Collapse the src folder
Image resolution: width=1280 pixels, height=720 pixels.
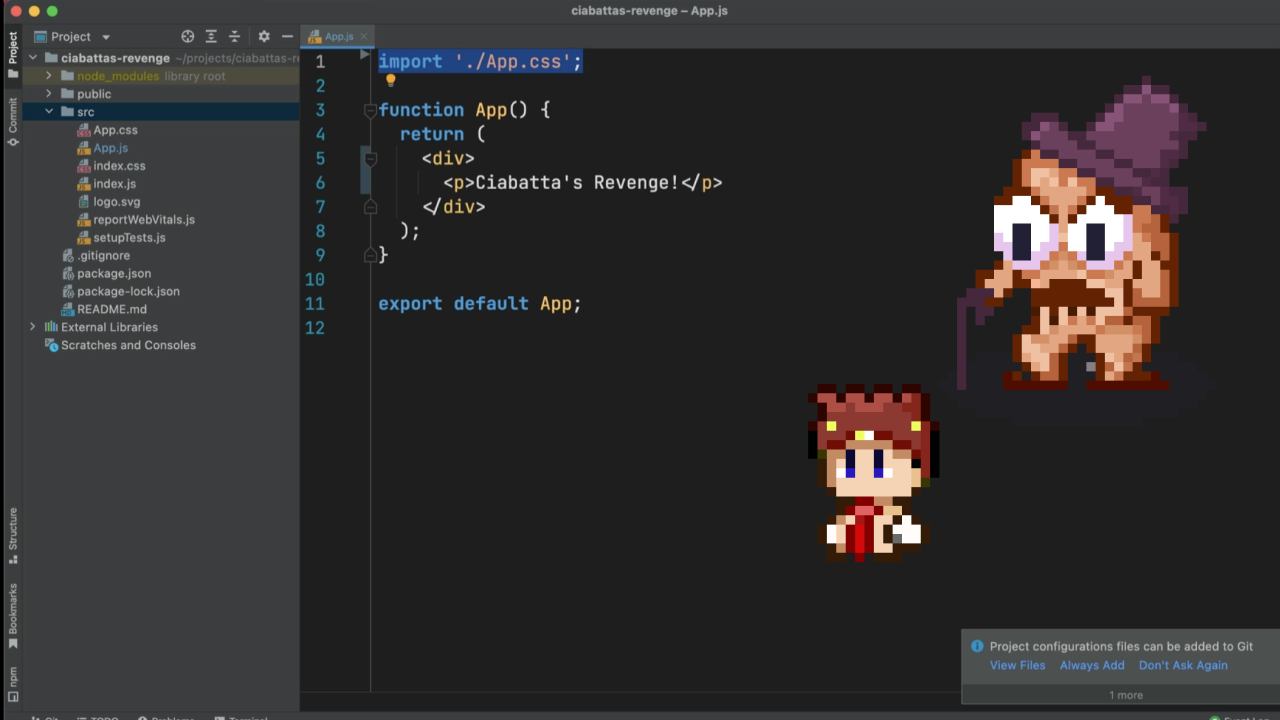[x=48, y=112]
